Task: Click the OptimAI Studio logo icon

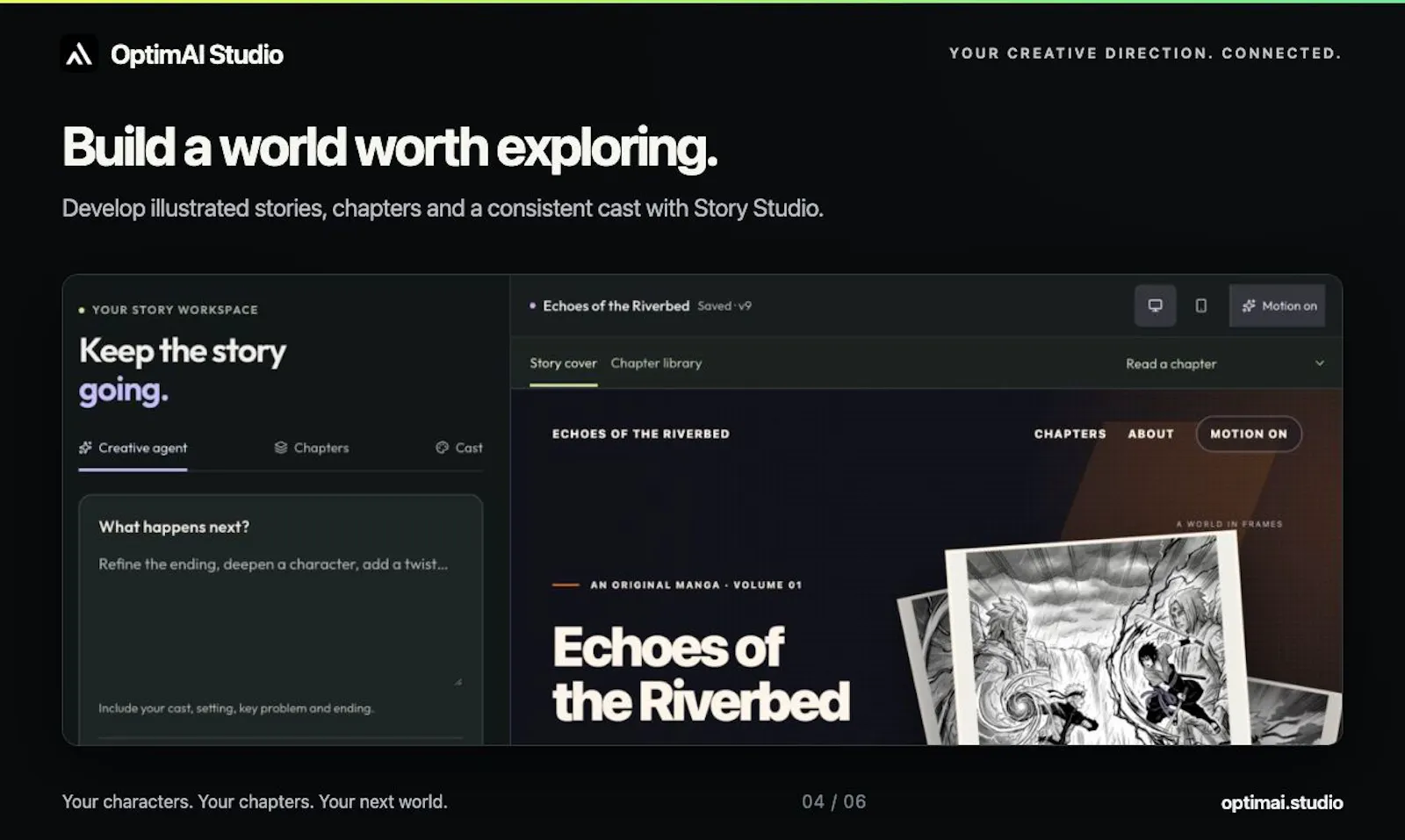Action: 79,54
